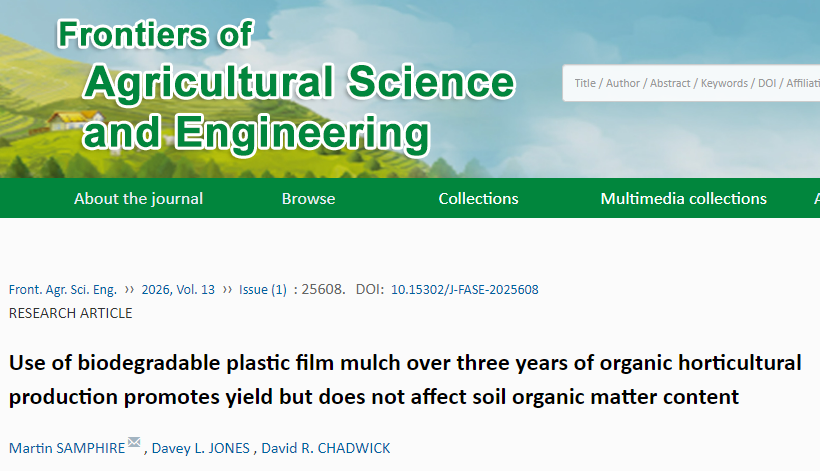Open the About the journal menu
820x471 pixels.
[138, 199]
